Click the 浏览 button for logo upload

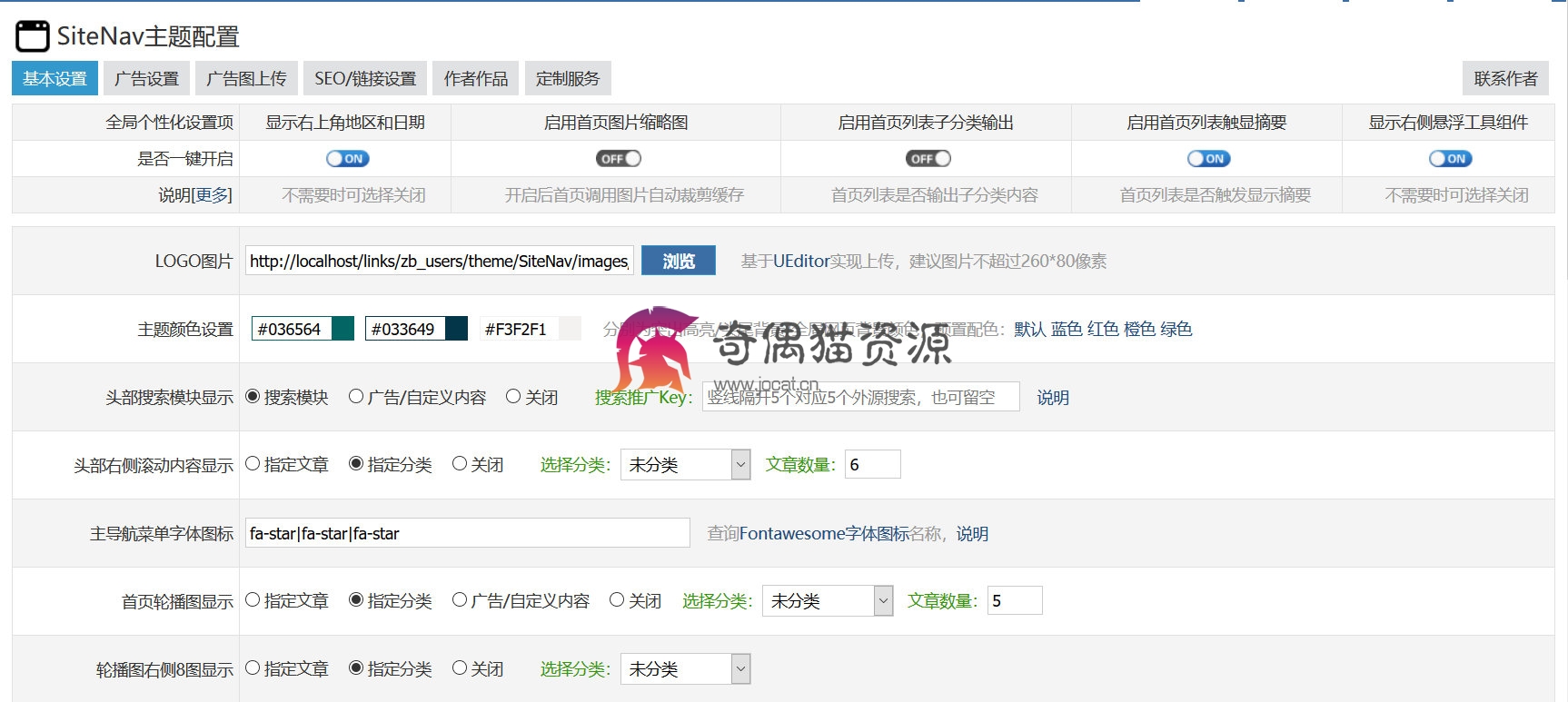point(679,262)
